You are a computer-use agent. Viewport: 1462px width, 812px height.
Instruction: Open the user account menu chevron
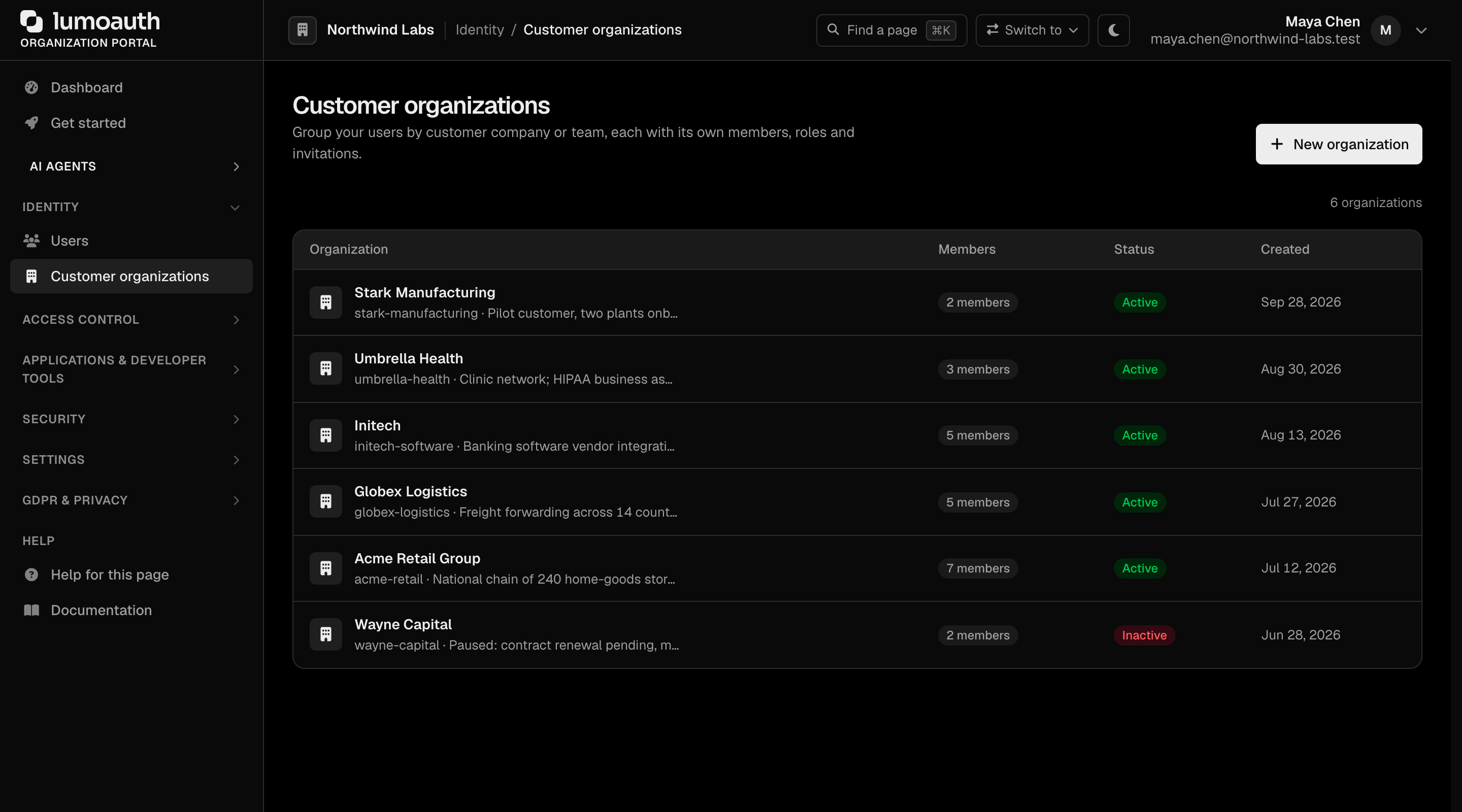coord(1421,30)
